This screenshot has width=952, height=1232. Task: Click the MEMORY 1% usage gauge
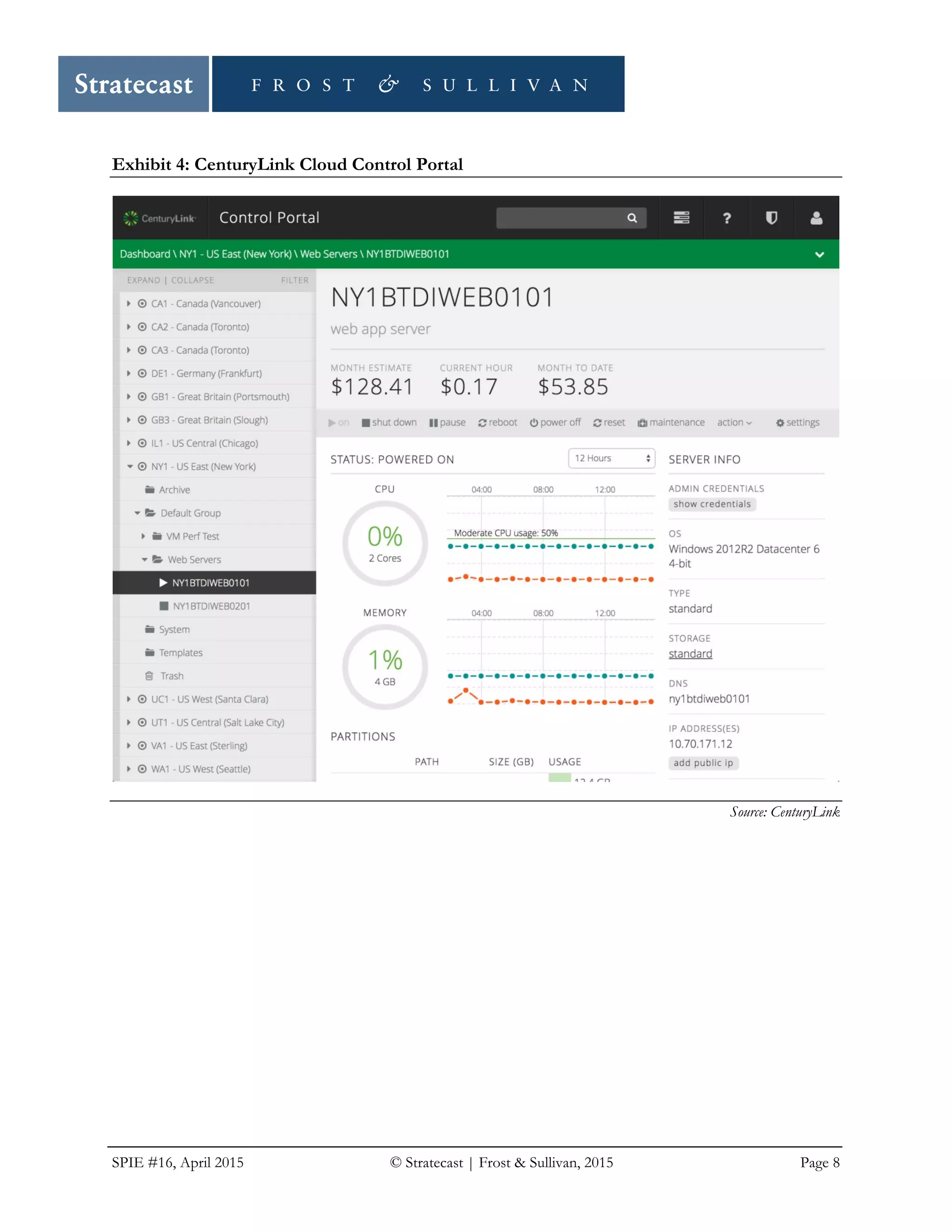click(384, 667)
